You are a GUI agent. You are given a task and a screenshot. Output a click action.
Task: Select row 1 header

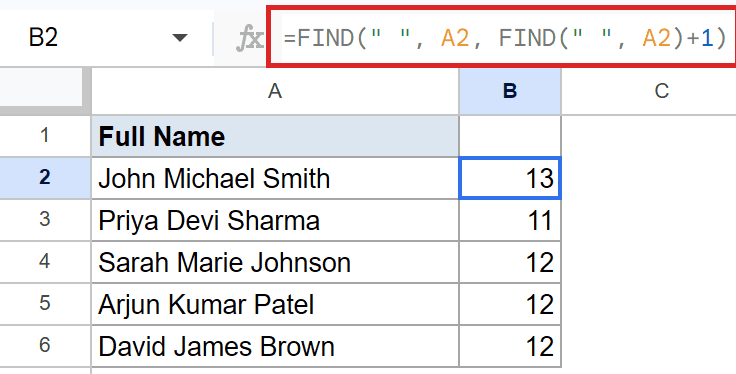point(45,136)
